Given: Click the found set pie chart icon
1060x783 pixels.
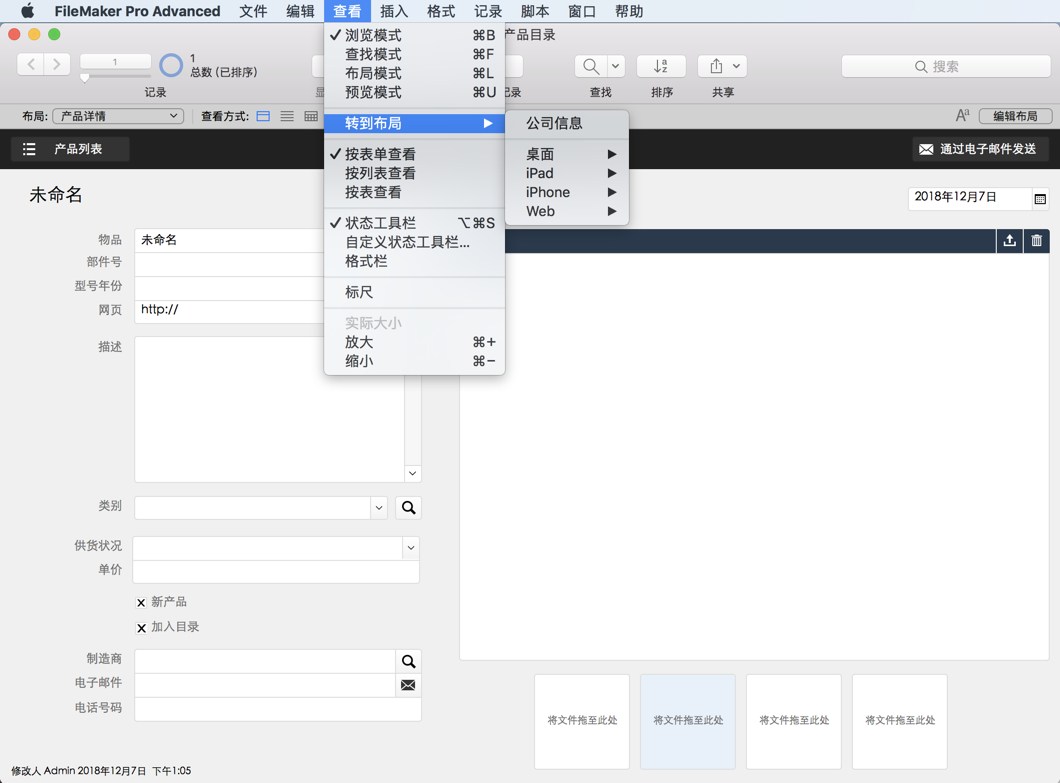Looking at the screenshot, I should 171,66.
